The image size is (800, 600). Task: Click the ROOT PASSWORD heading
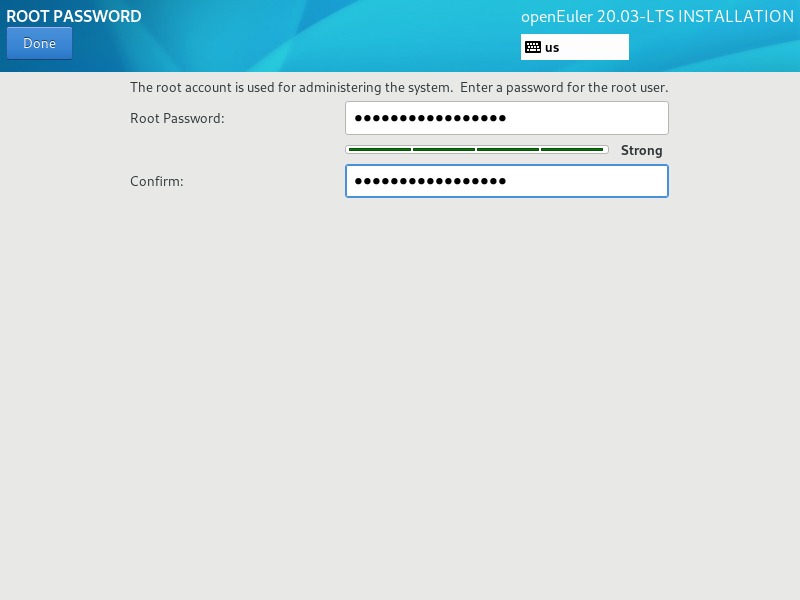pos(74,16)
